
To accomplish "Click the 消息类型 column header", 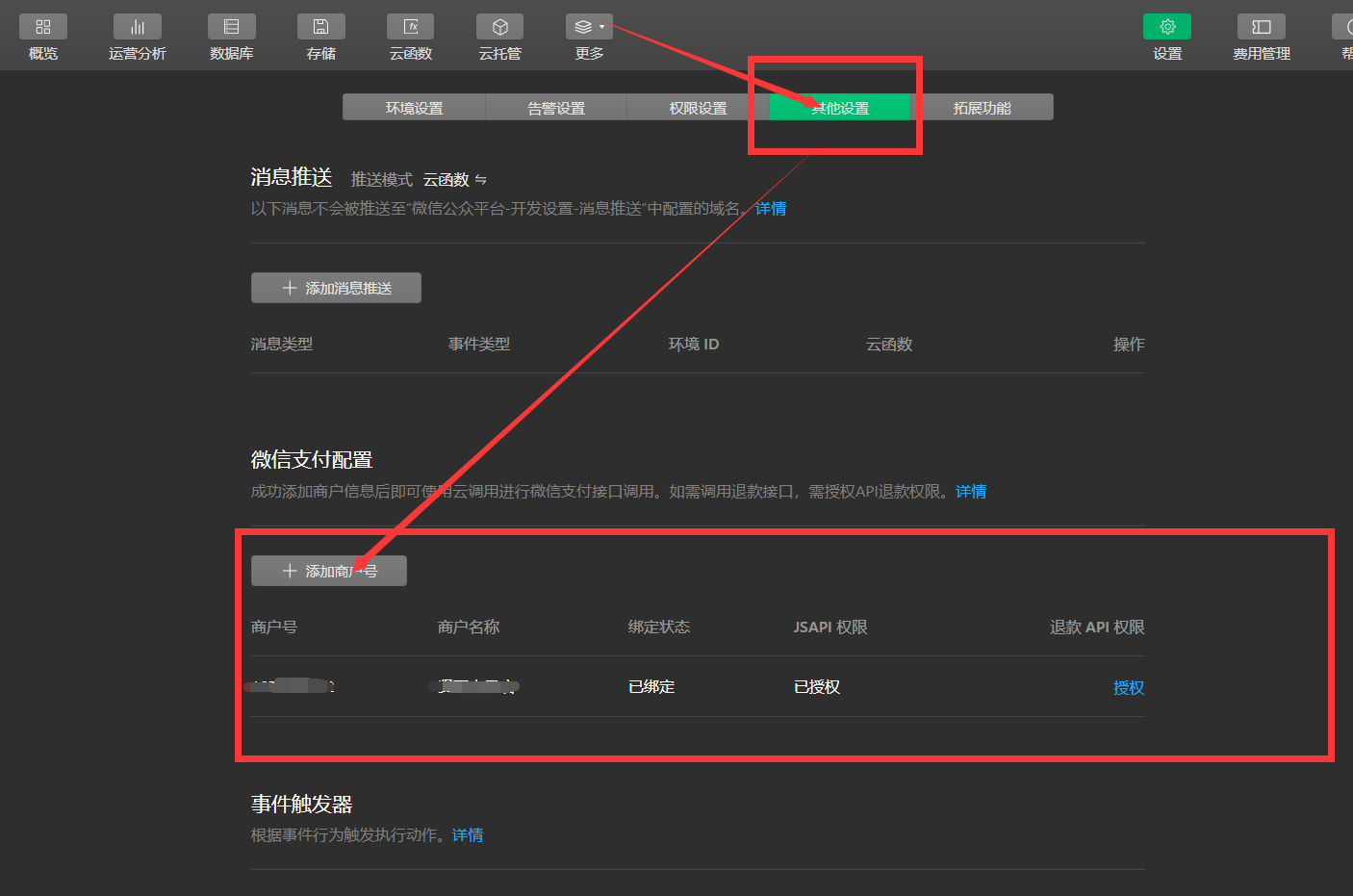I will click(x=282, y=344).
